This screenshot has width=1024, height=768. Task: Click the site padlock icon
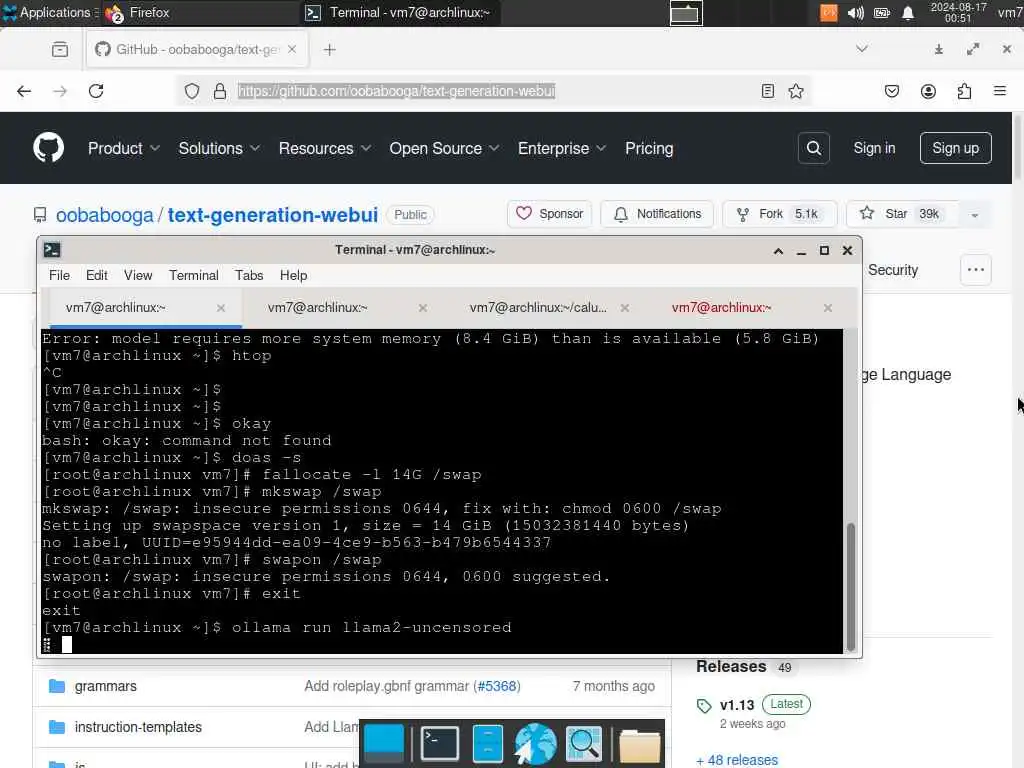tap(220, 91)
